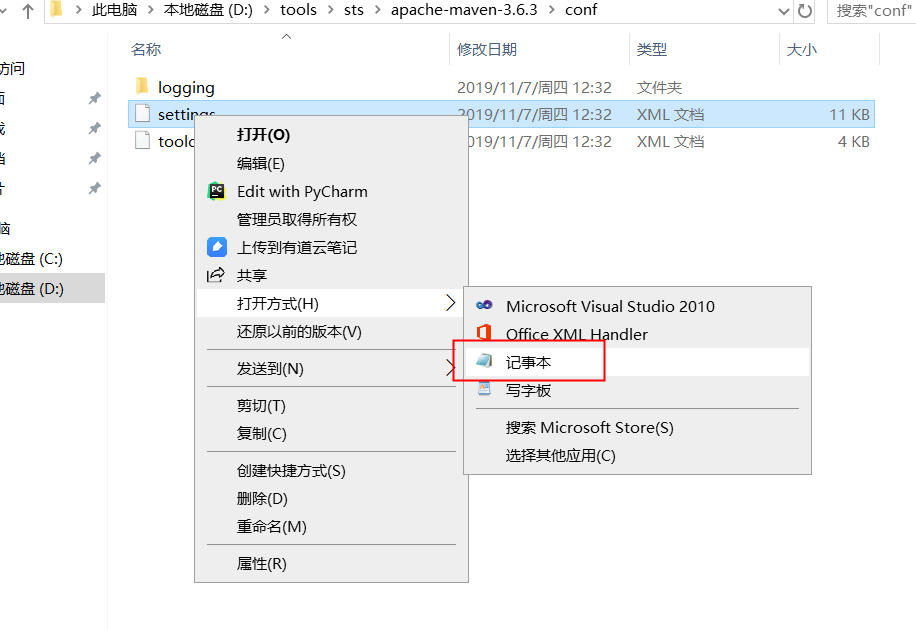This screenshot has height=630, width=916.
Task: Select 磁盘 (D:) in navigation pane
Action: tap(32, 288)
